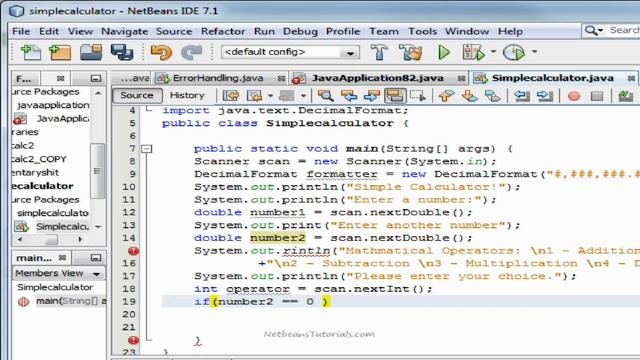Run the project with green play icon
The height and width of the screenshot is (360, 640).
444,52
